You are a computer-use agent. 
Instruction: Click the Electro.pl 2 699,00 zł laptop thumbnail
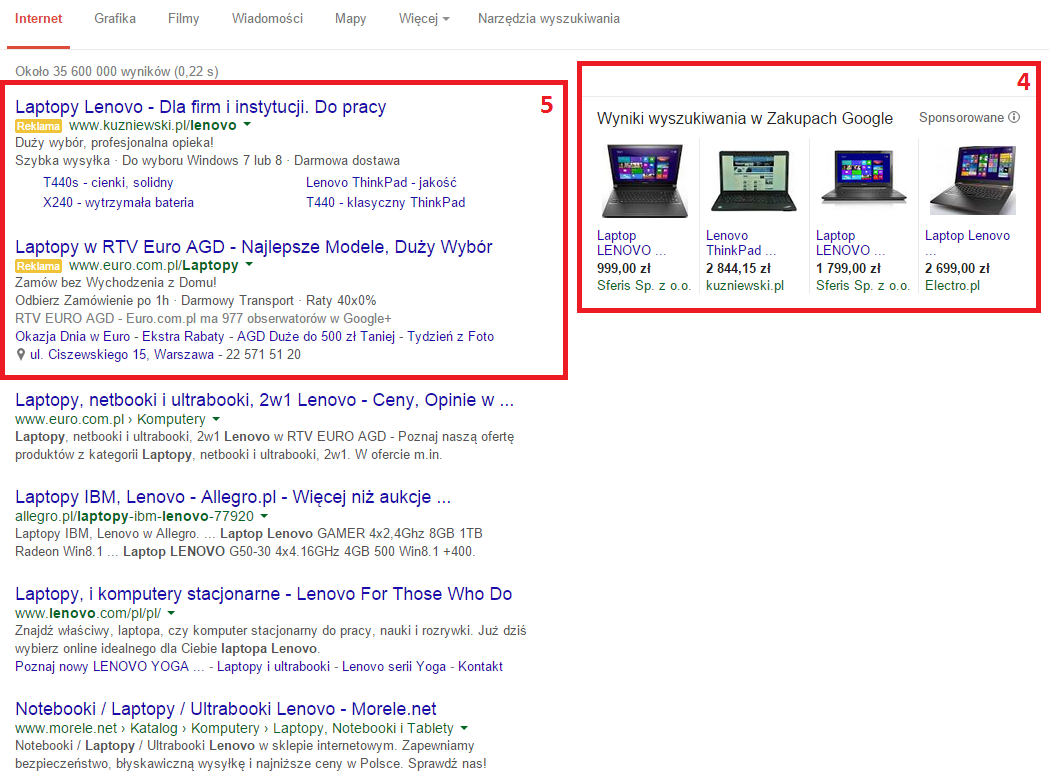973,179
